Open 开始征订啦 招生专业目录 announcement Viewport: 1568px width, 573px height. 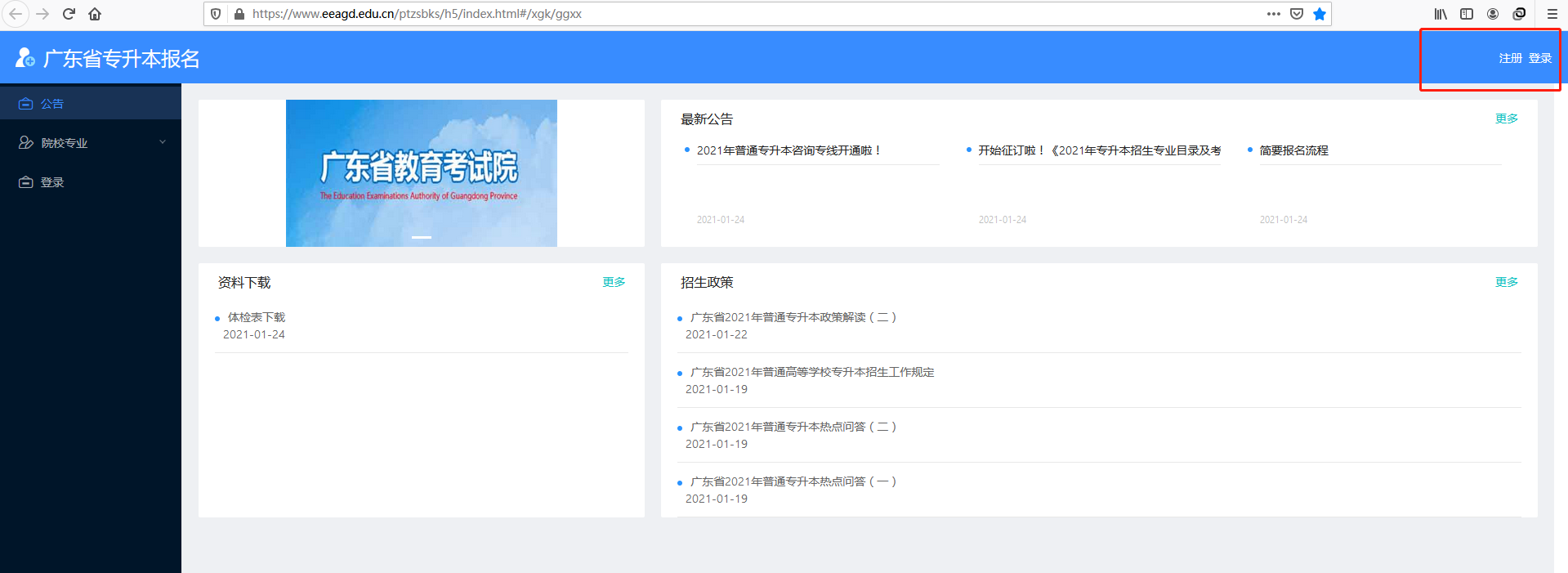click(1099, 150)
